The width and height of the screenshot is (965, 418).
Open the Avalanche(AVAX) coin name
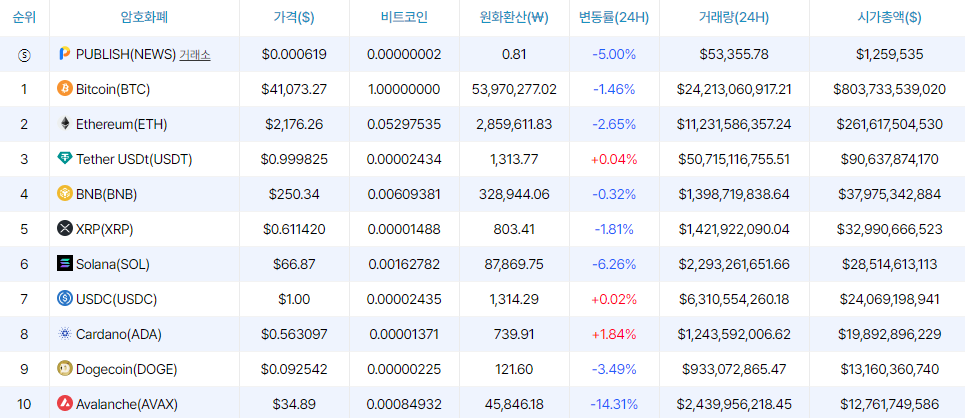coord(127,404)
